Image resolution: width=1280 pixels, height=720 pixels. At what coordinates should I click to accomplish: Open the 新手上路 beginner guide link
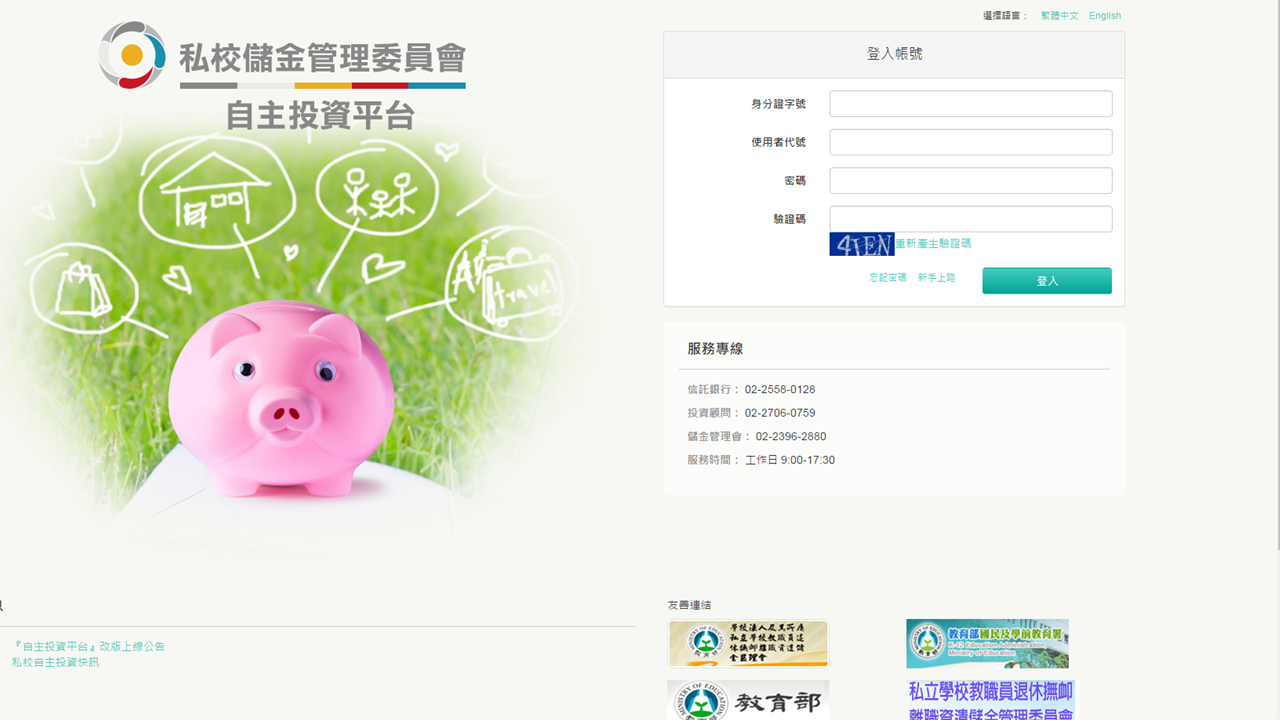936,277
